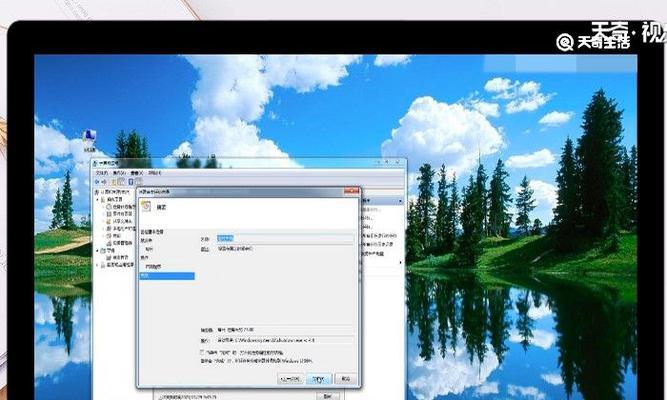
Task: Click the task Description field in the wizard
Action: [285, 285]
